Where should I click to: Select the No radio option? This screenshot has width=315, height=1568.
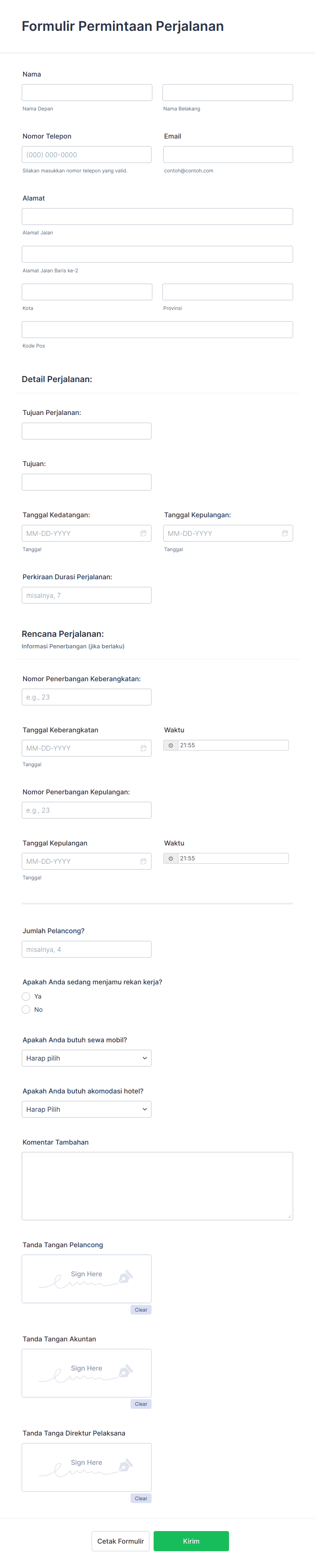(26, 1009)
